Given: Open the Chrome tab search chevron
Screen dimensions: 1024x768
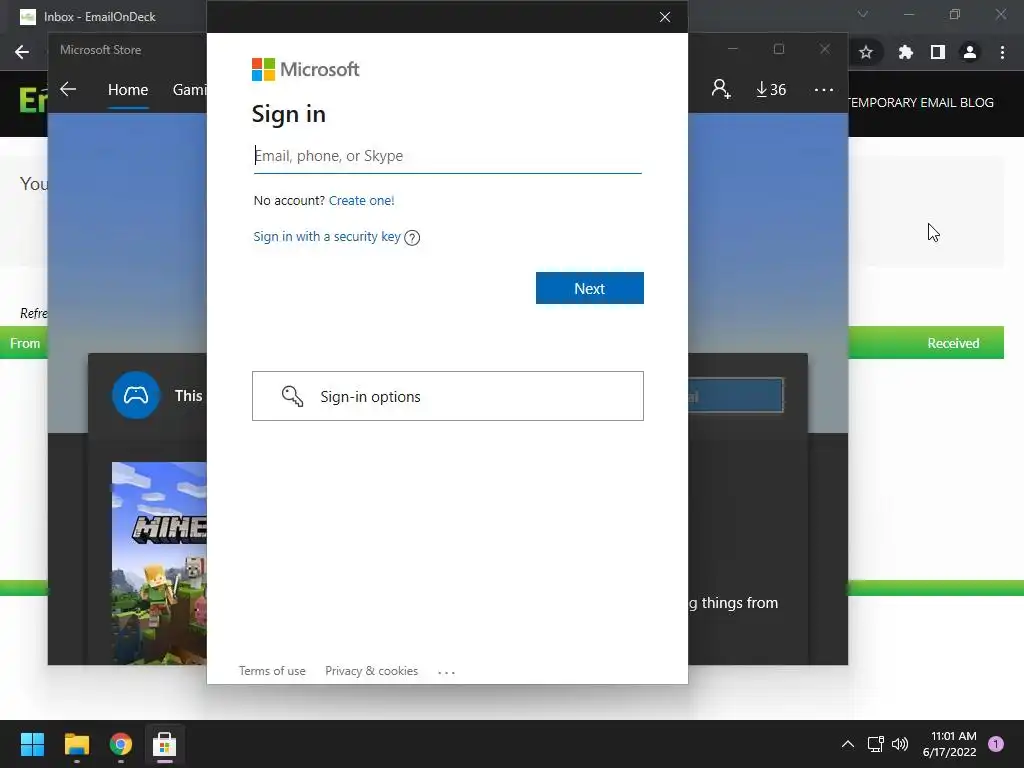Looking at the screenshot, I should click(863, 14).
